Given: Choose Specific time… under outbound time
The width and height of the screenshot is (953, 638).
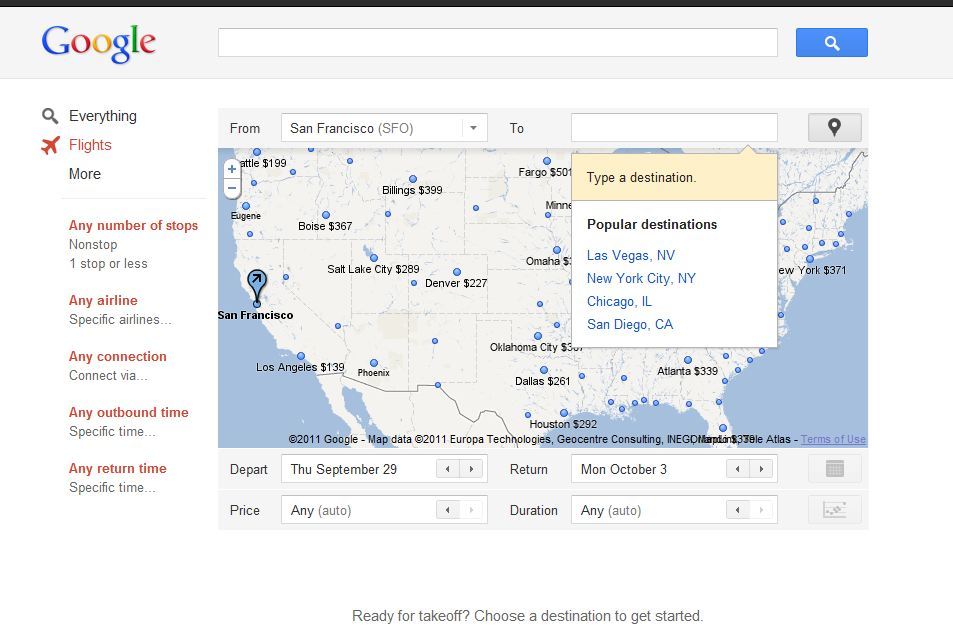Looking at the screenshot, I should [x=112, y=431].
